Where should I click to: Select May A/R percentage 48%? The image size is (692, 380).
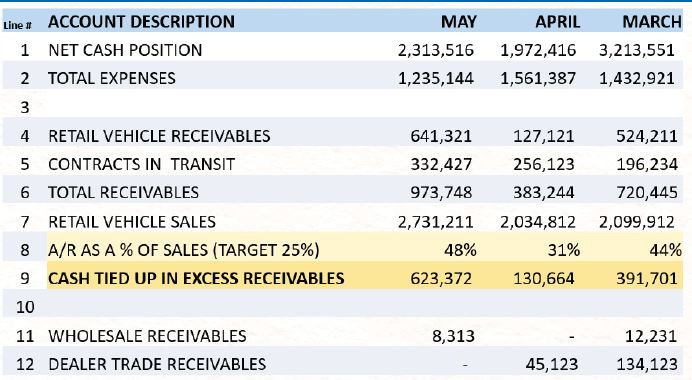pyautogui.click(x=460, y=250)
